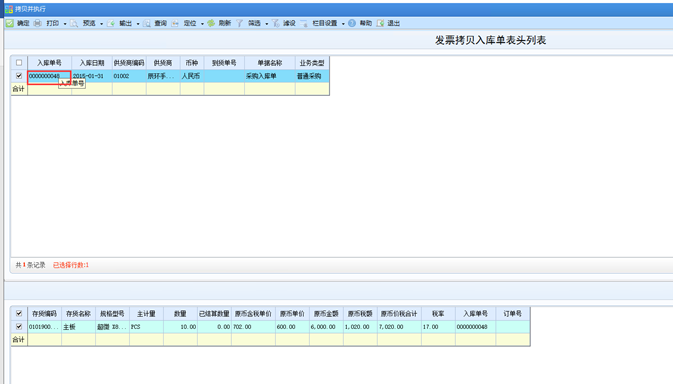
Task: Click the green 刷新 refresh icon
Action: click(x=211, y=23)
